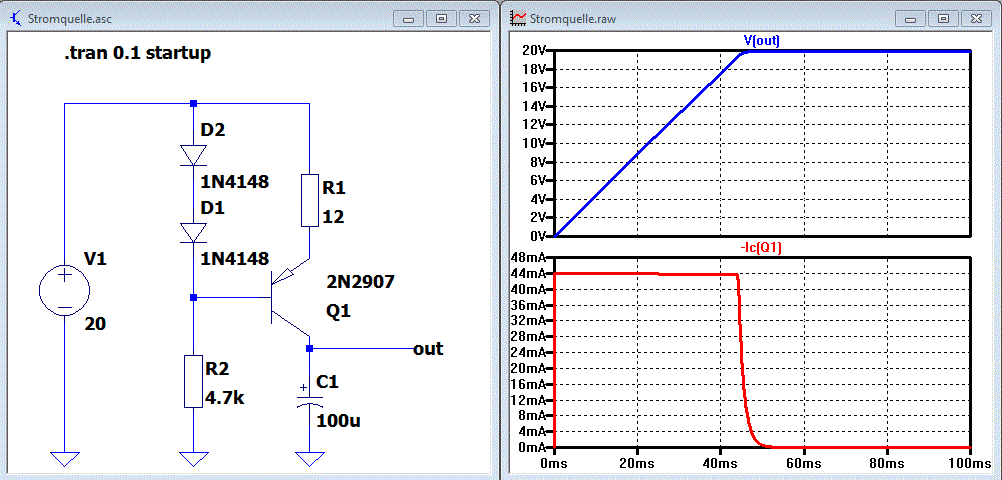Click the V(out) trace label
Screen dimensions: 1002x480
pos(762,41)
